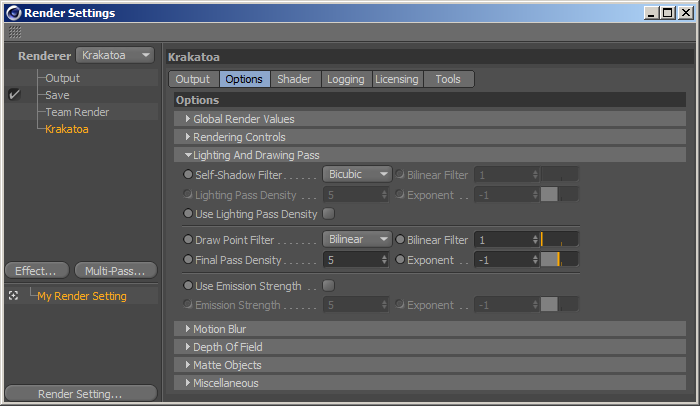
Task: Click the Draw Point Filter animation dot
Action: pos(188,240)
